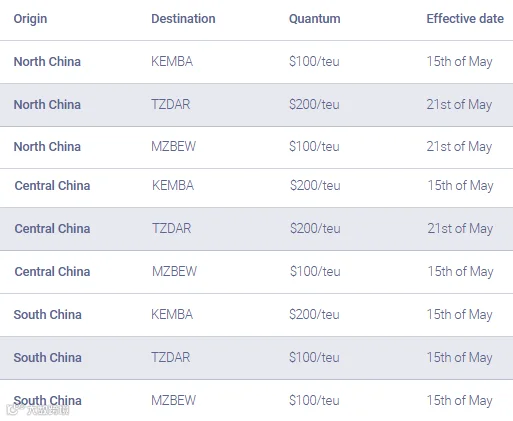This screenshot has height=421, width=513.
Task: Select the North China to KEMBA row origin
Action: (x=47, y=62)
